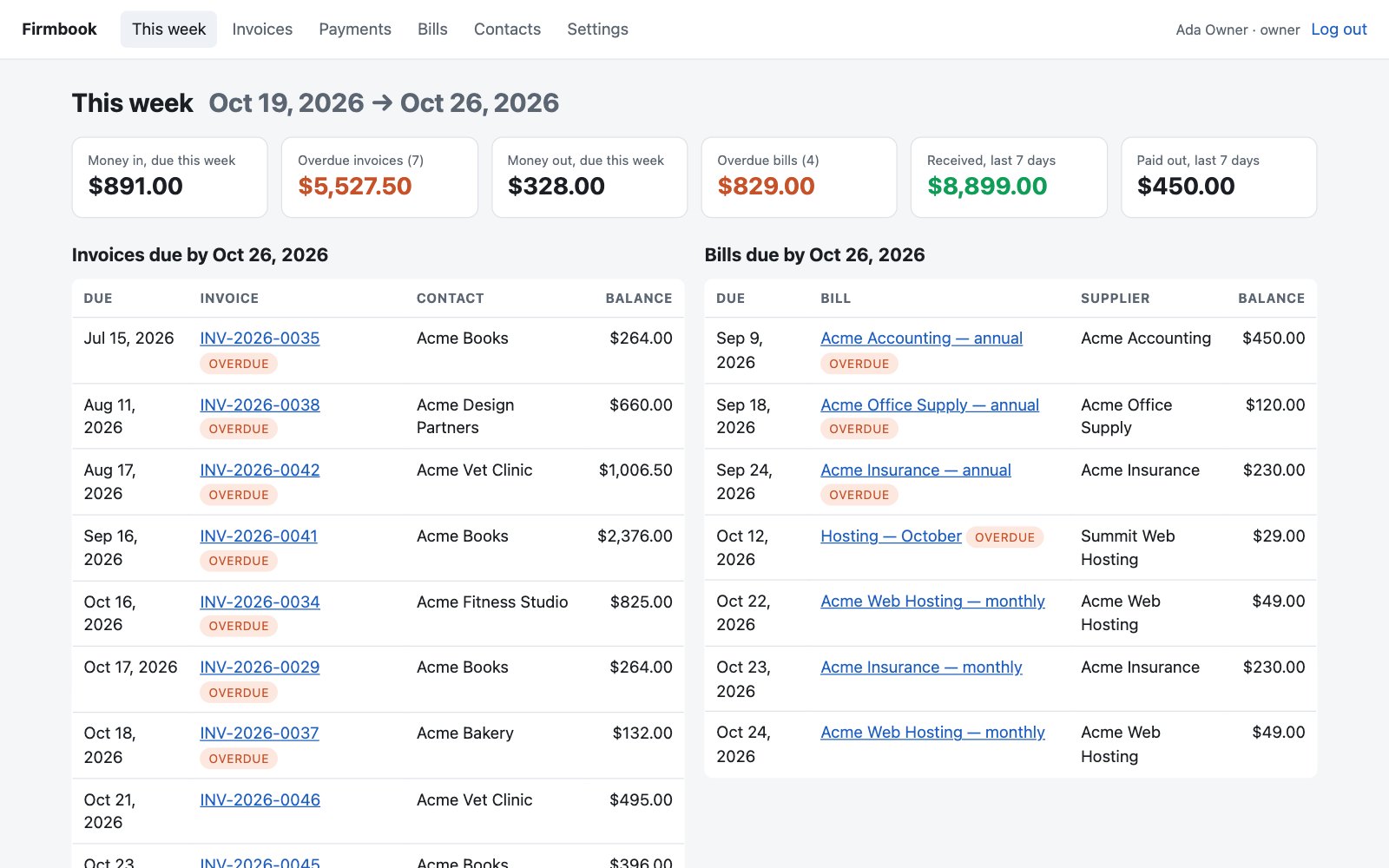Screen dimensions: 1389x868
Task: Open the Acme Accounting — annual bill
Action: pyautogui.click(x=921, y=339)
